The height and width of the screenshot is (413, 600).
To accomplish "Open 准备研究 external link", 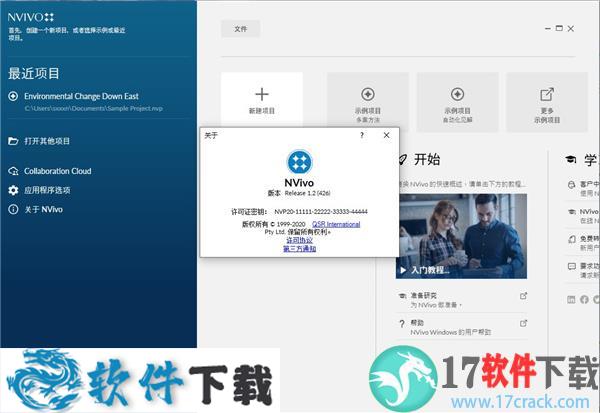I will 523,296.
